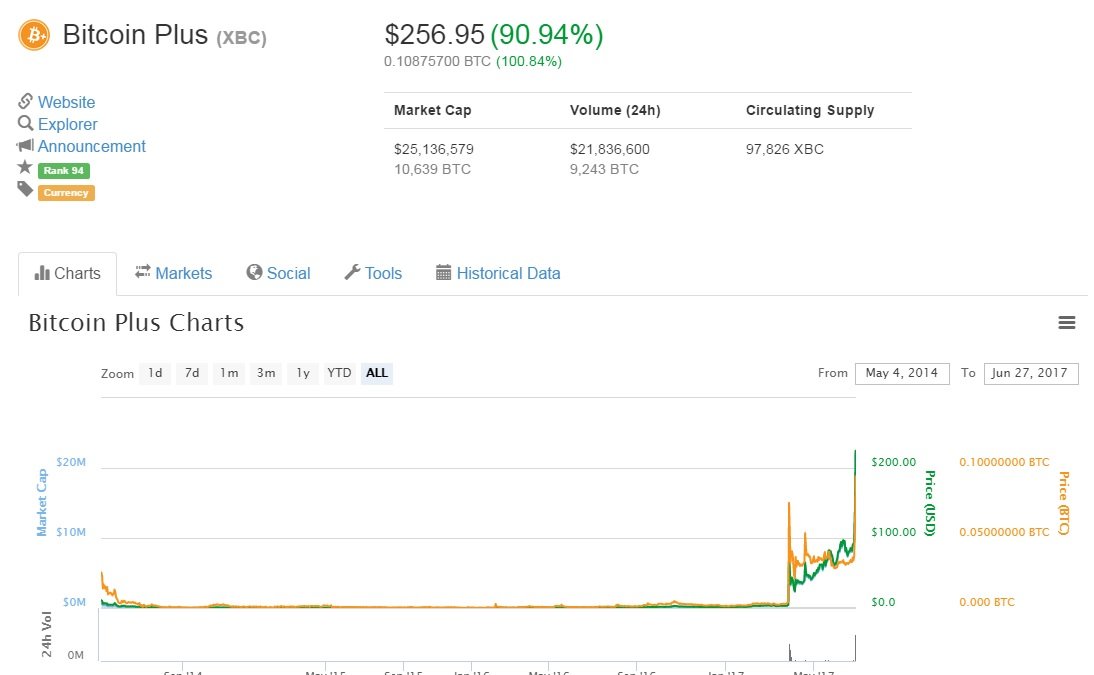Click the $200.00 price axis label
Image resolution: width=1094 pixels, height=675 pixels.
(894, 462)
